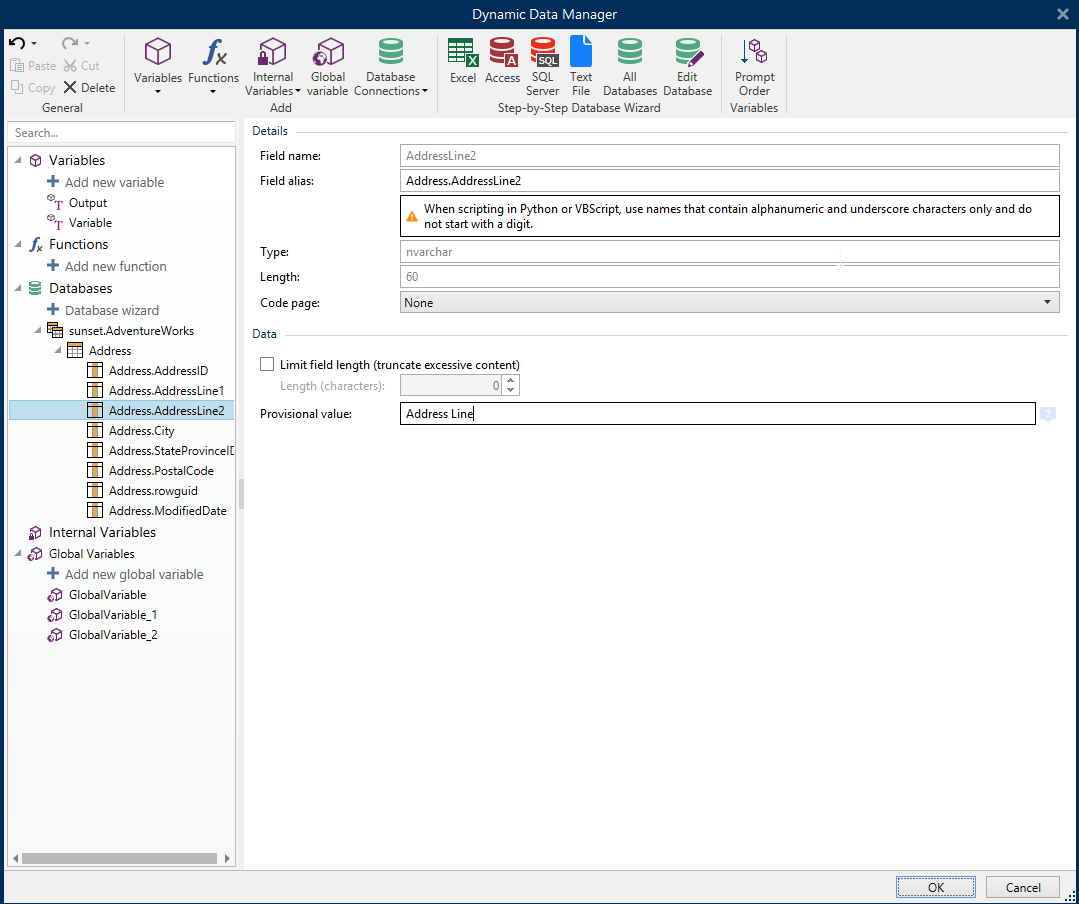
Task: Enable Limit field length truncation
Action: pos(267,364)
